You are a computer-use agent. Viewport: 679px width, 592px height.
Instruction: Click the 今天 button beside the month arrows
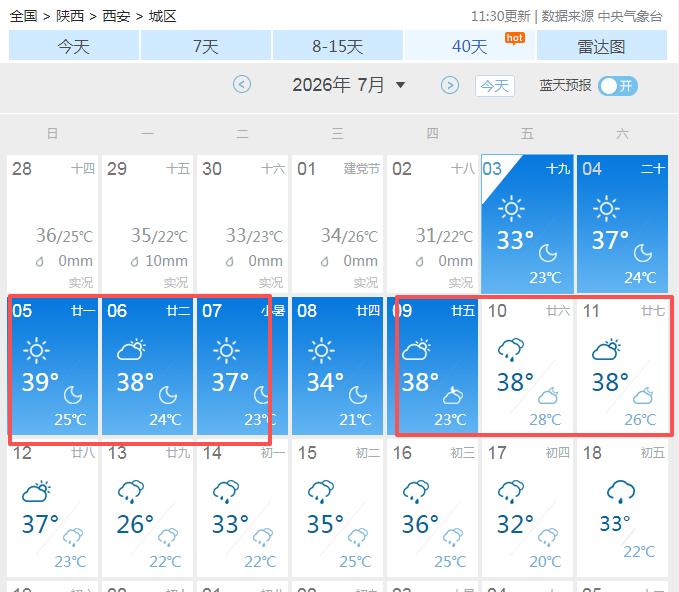pos(495,86)
